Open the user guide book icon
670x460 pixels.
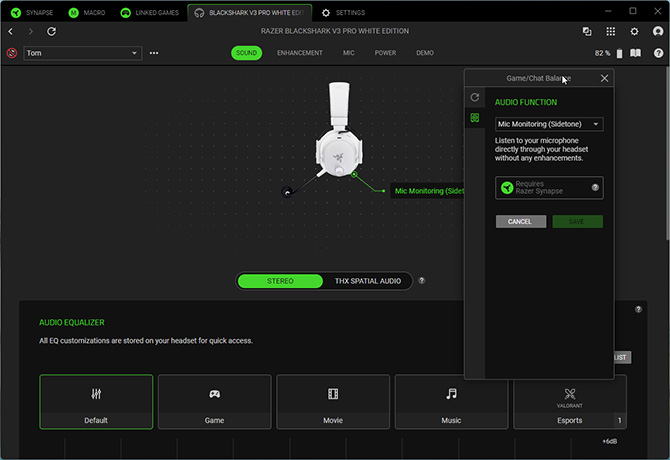point(635,53)
